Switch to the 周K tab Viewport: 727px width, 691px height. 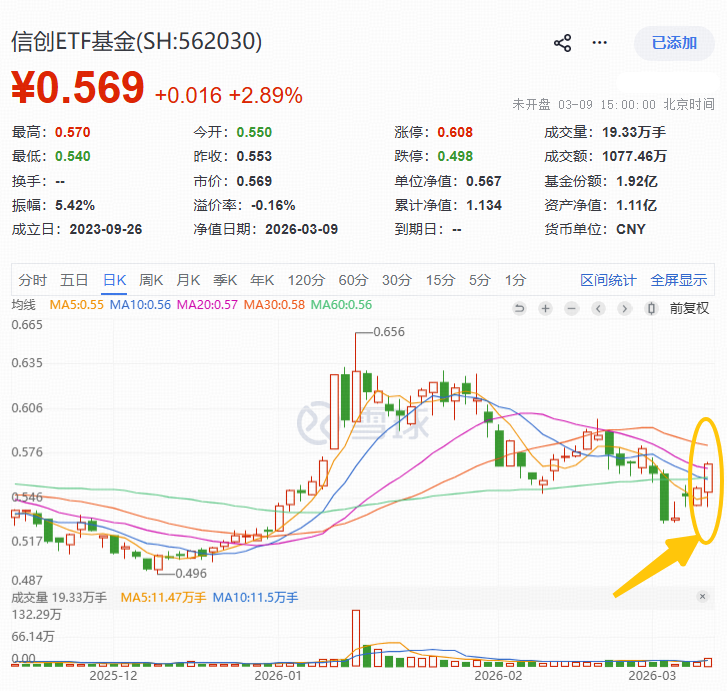point(151,280)
